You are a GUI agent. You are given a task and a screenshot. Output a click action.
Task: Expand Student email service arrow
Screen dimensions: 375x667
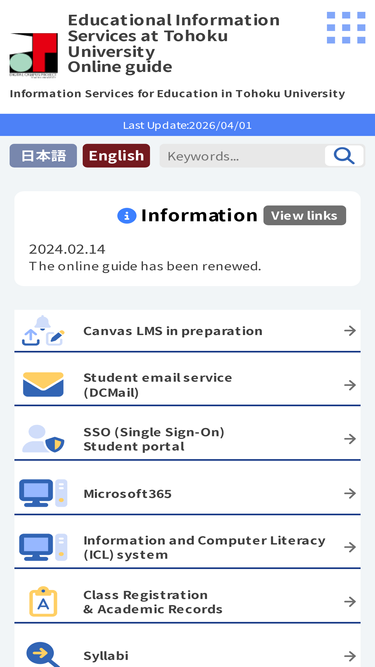click(350, 385)
